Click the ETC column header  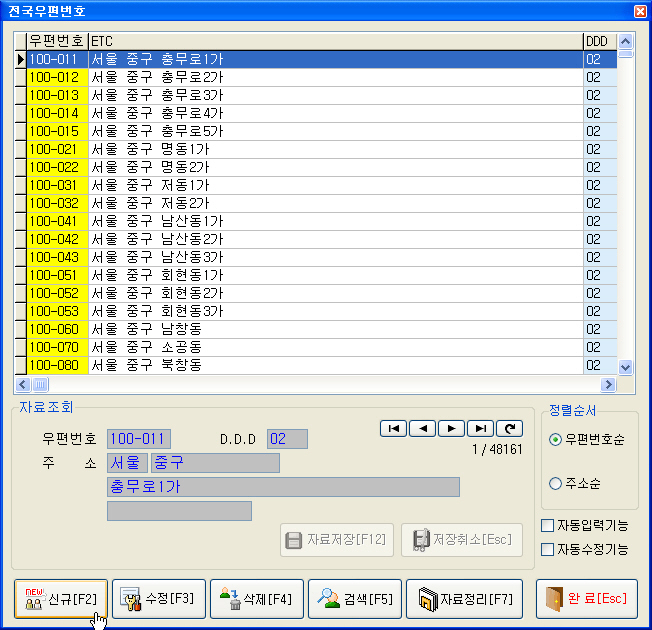(x=336, y=41)
